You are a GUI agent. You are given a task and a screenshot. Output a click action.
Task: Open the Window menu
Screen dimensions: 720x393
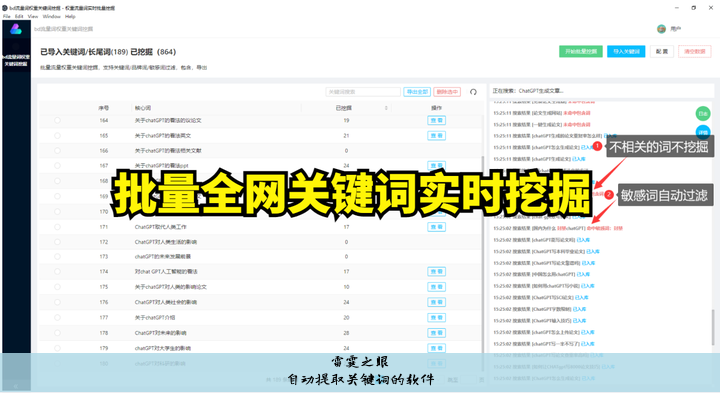point(51,16)
